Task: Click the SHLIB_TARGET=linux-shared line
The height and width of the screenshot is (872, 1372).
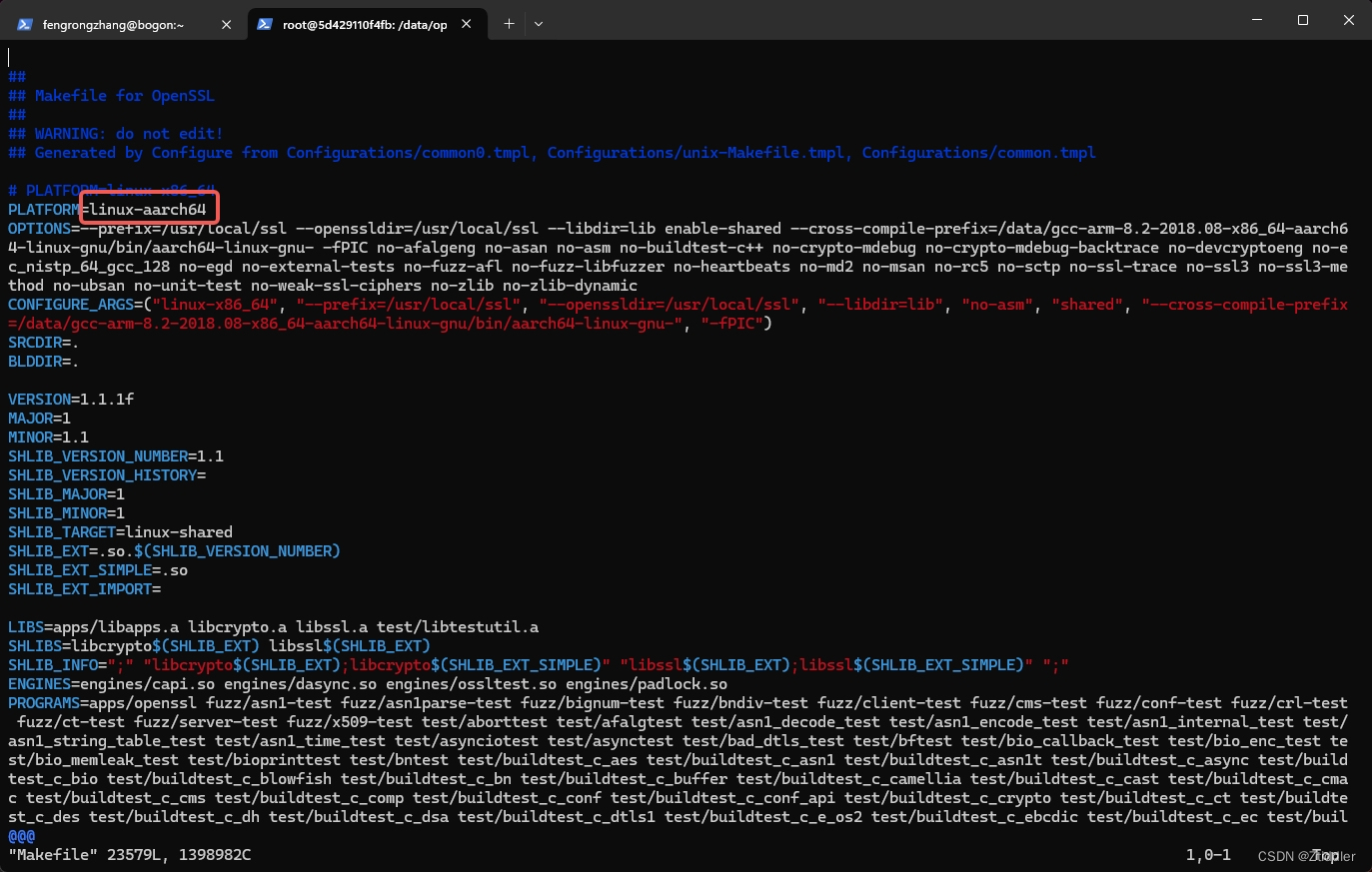Action: [x=120, y=532]
